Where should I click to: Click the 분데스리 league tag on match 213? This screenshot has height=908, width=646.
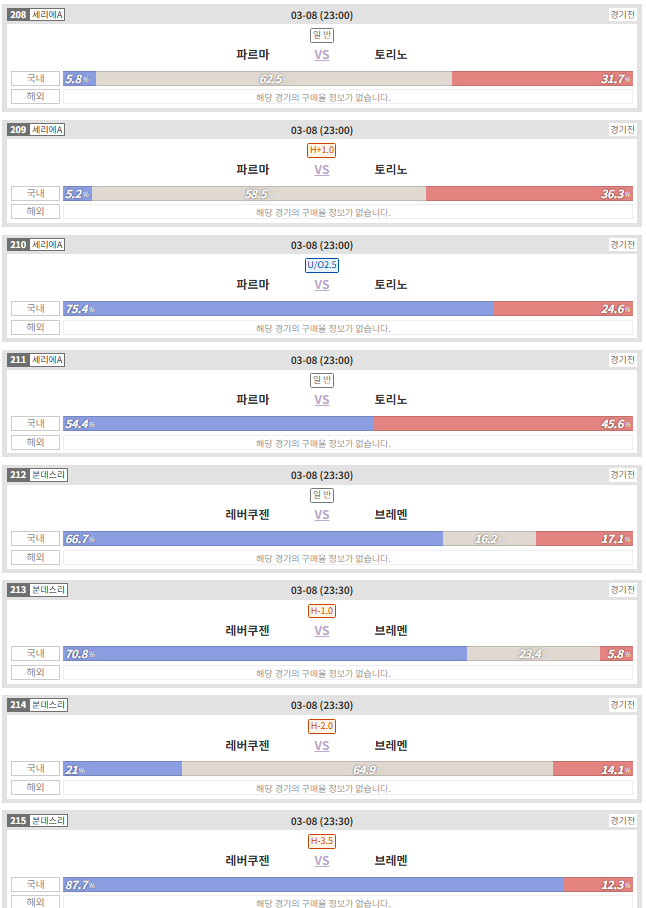(49, 590)
